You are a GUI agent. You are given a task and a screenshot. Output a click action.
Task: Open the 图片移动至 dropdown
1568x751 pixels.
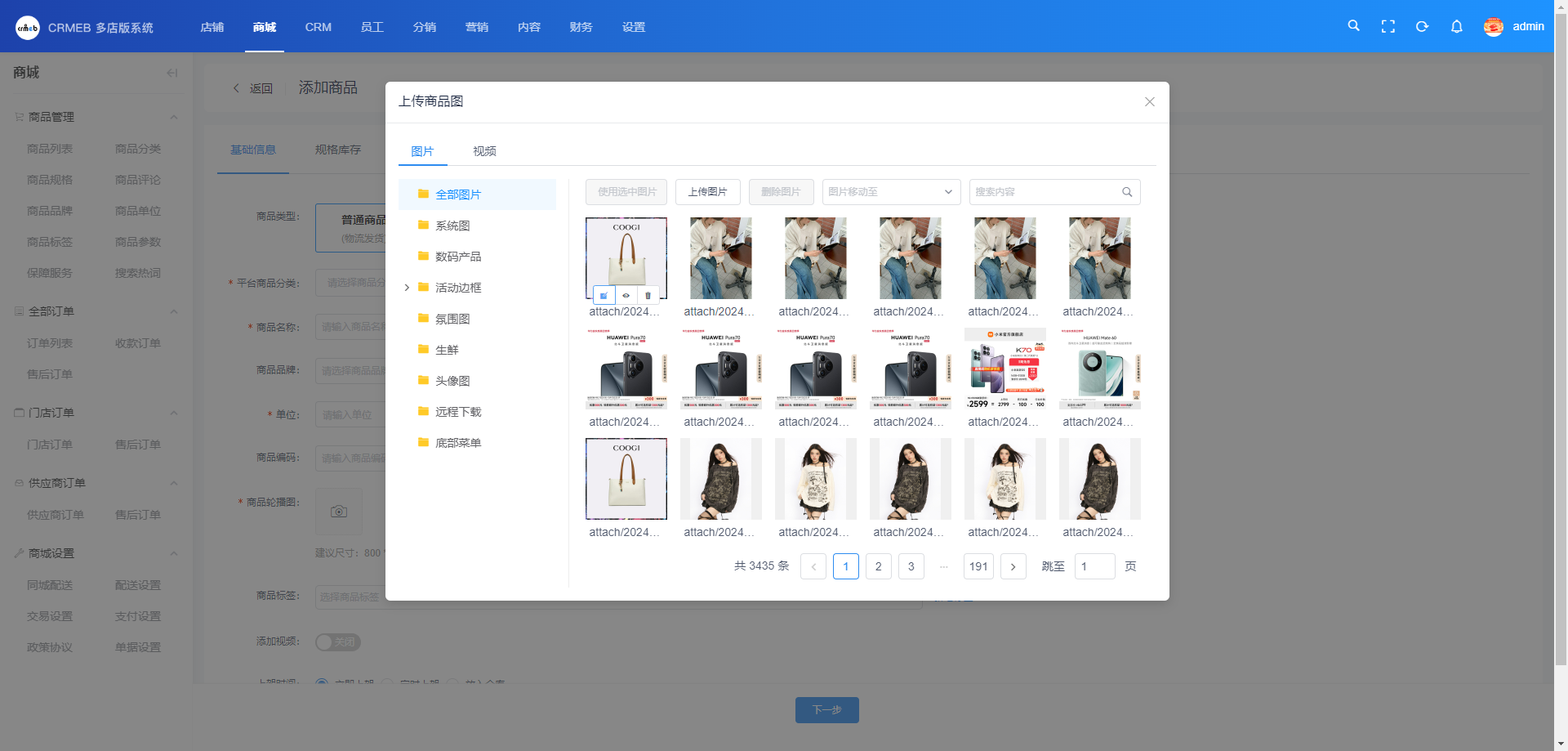(x=890, y=192)
